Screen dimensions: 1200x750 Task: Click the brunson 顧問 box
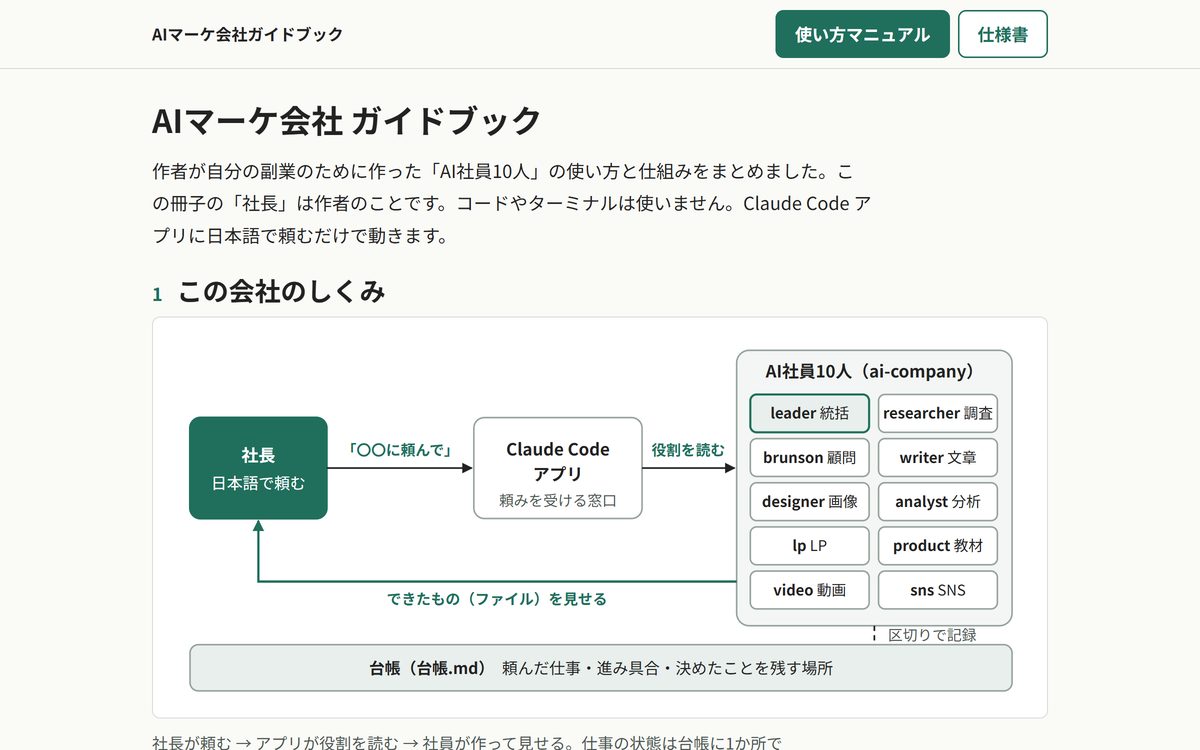click(x=809, y=457)
